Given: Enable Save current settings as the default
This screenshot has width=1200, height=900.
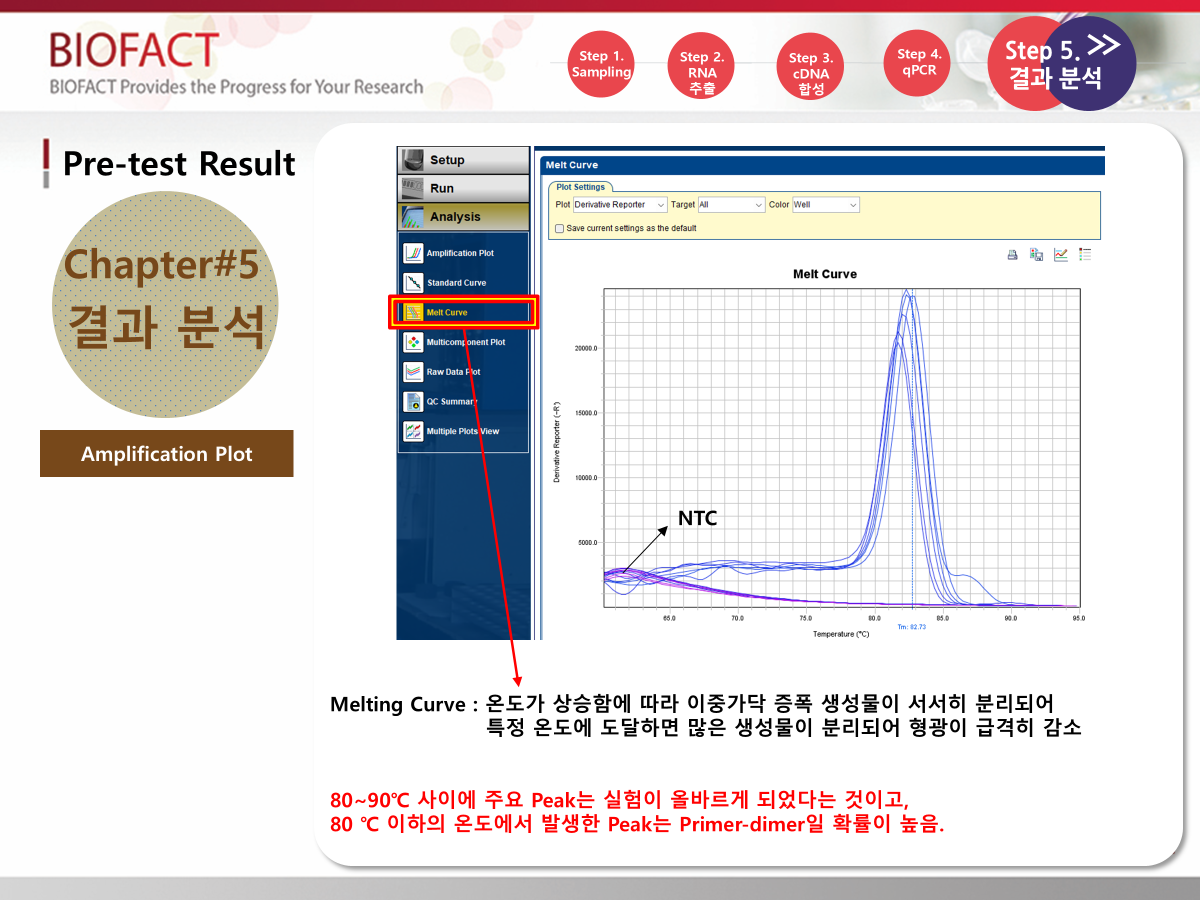Looking at the screenshot, I should [559, 228].
